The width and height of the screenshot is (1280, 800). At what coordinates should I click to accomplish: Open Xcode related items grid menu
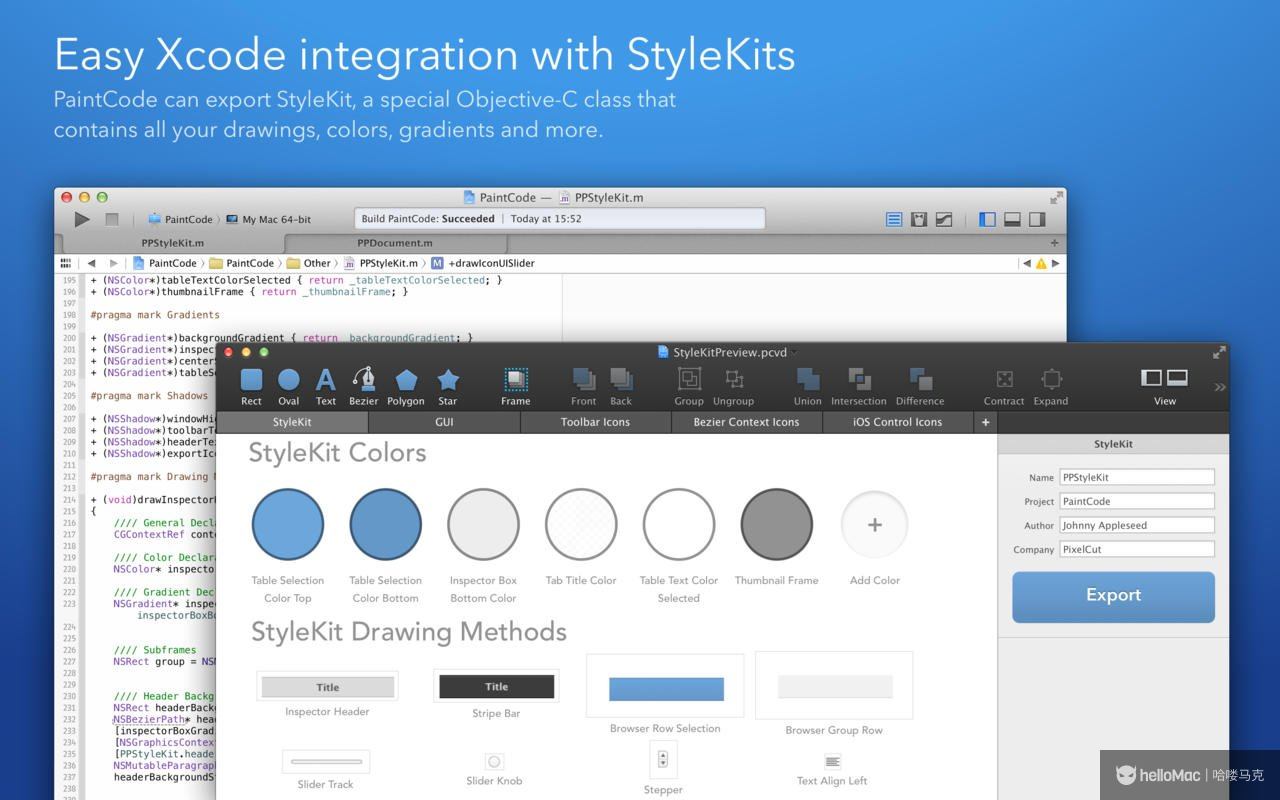(67, 263)
